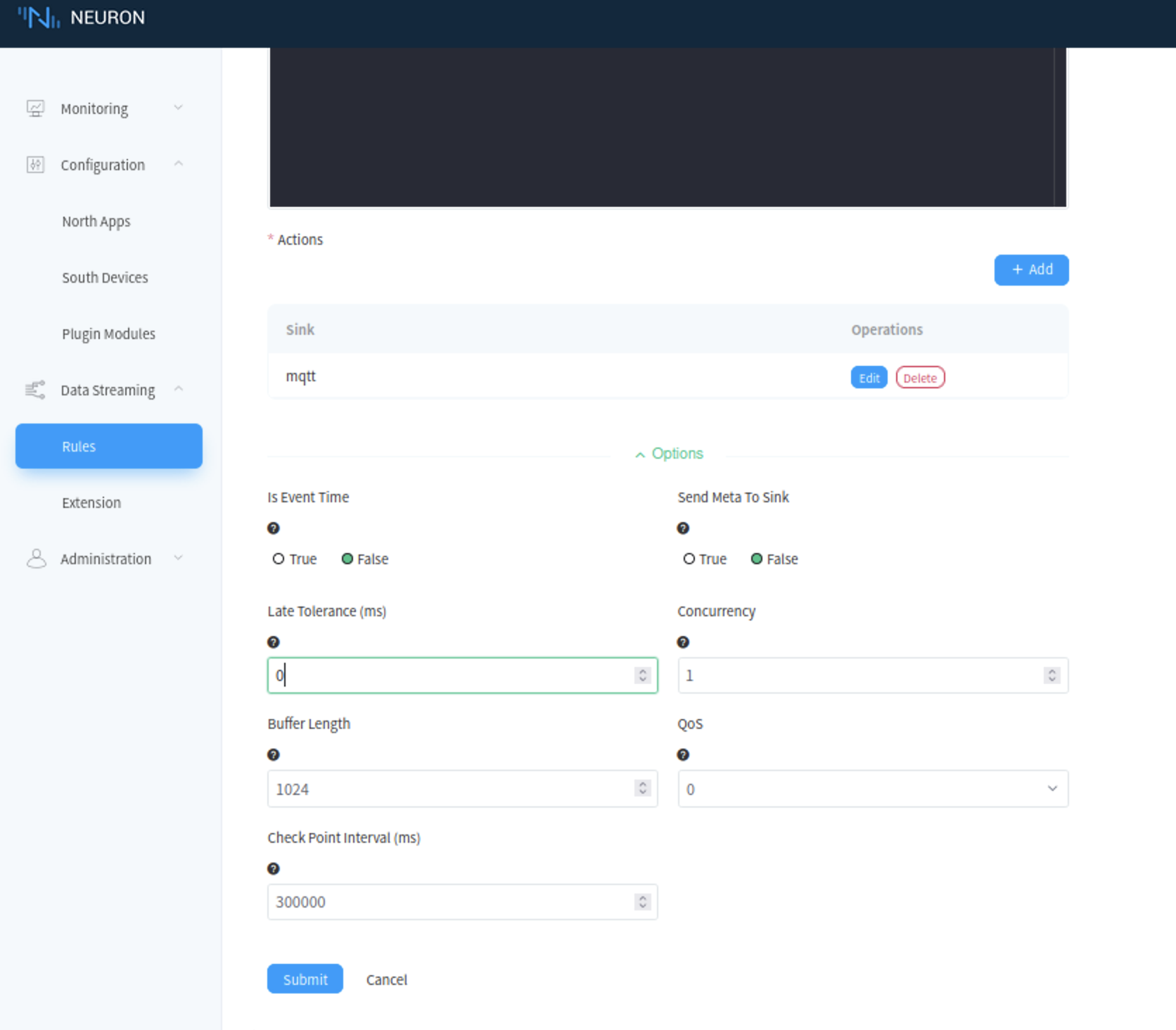Go to South Devices
Image resolution: width=1176 pixels, height=1030 pixels.
[105, 278]
